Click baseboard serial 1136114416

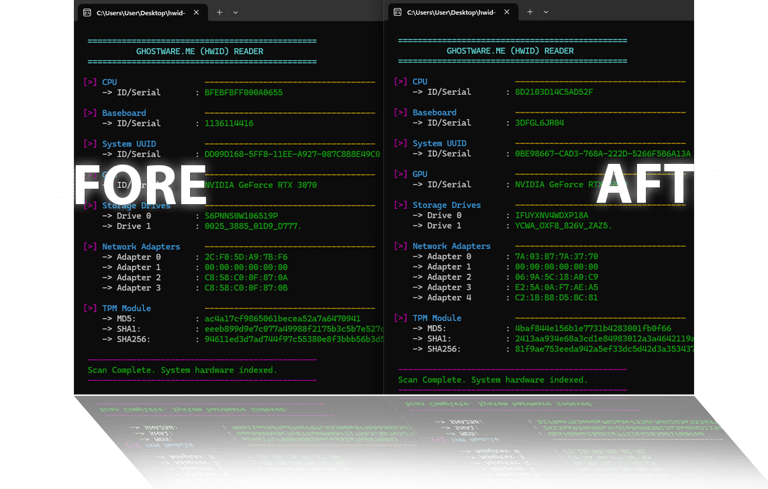click(229, 123)
